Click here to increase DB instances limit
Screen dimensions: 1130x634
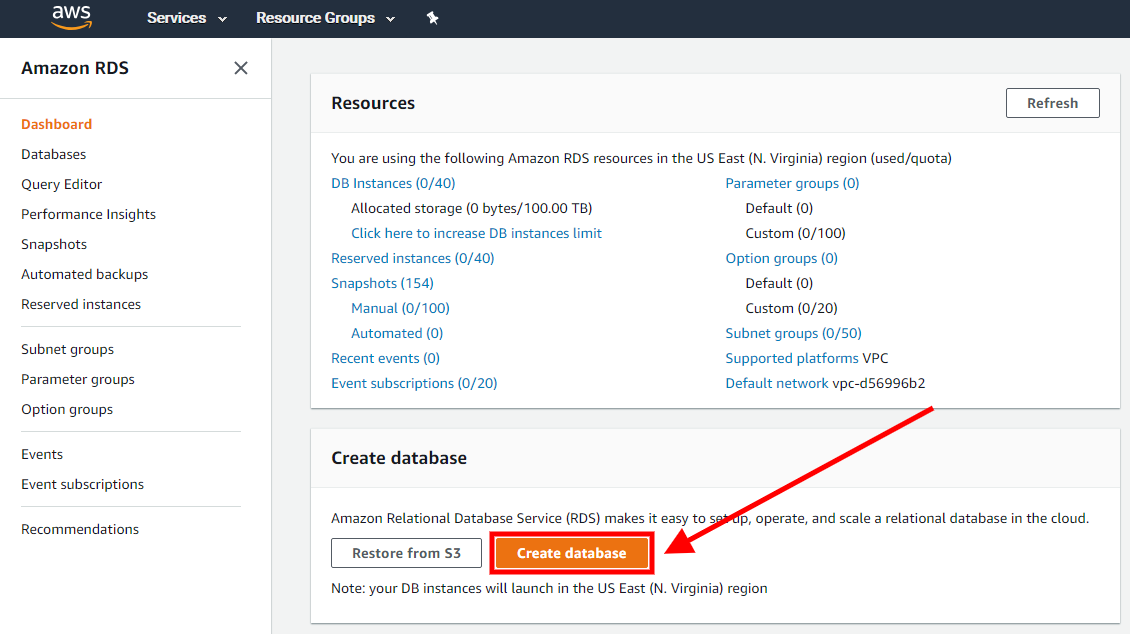476,233
